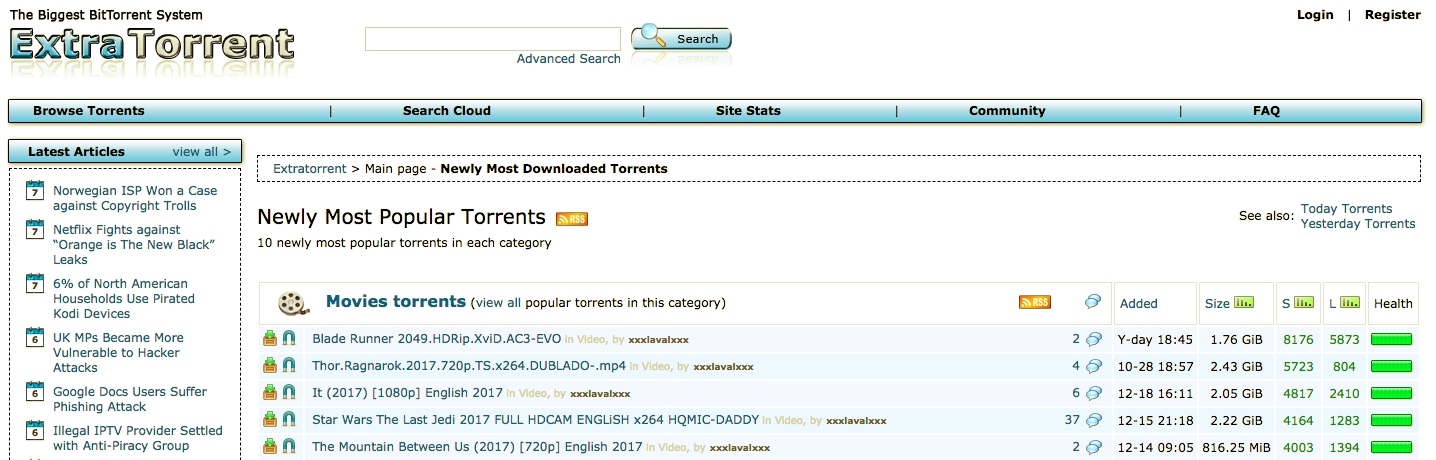Open the Today Torrents link

[x=1346, y=209]
